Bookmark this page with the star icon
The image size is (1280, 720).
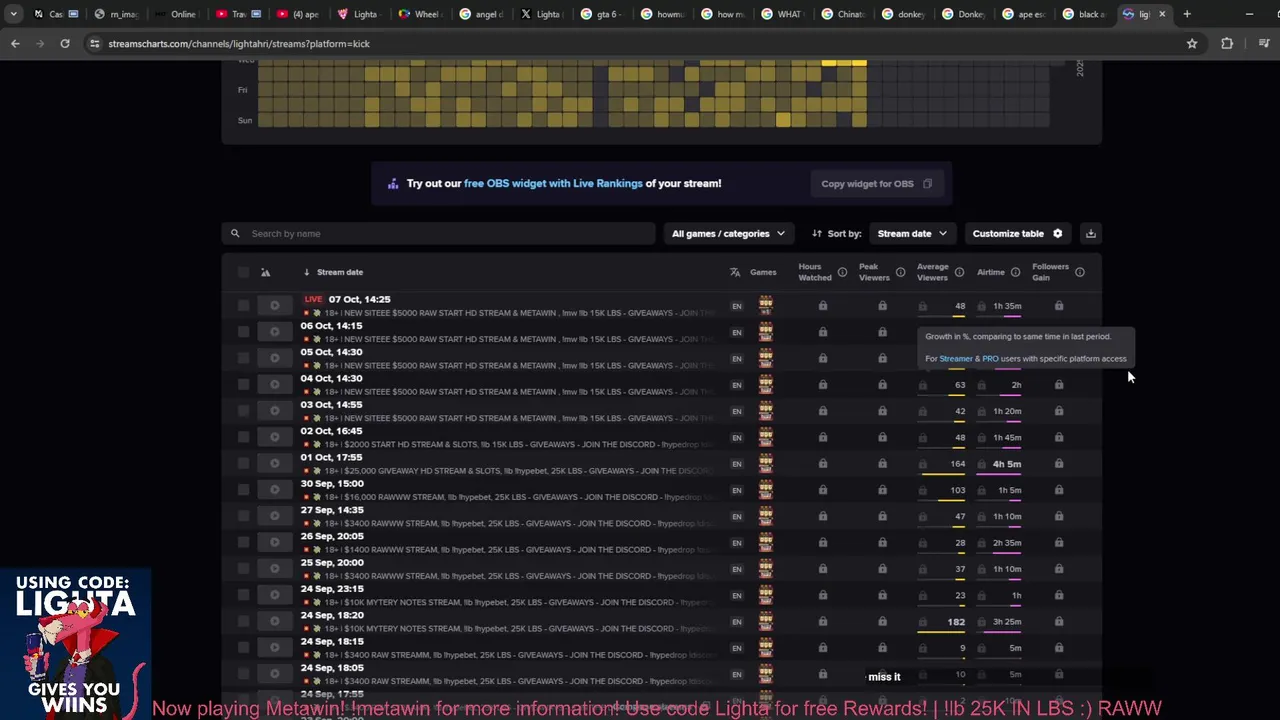pyautogui.click(x=1192, y=44)
